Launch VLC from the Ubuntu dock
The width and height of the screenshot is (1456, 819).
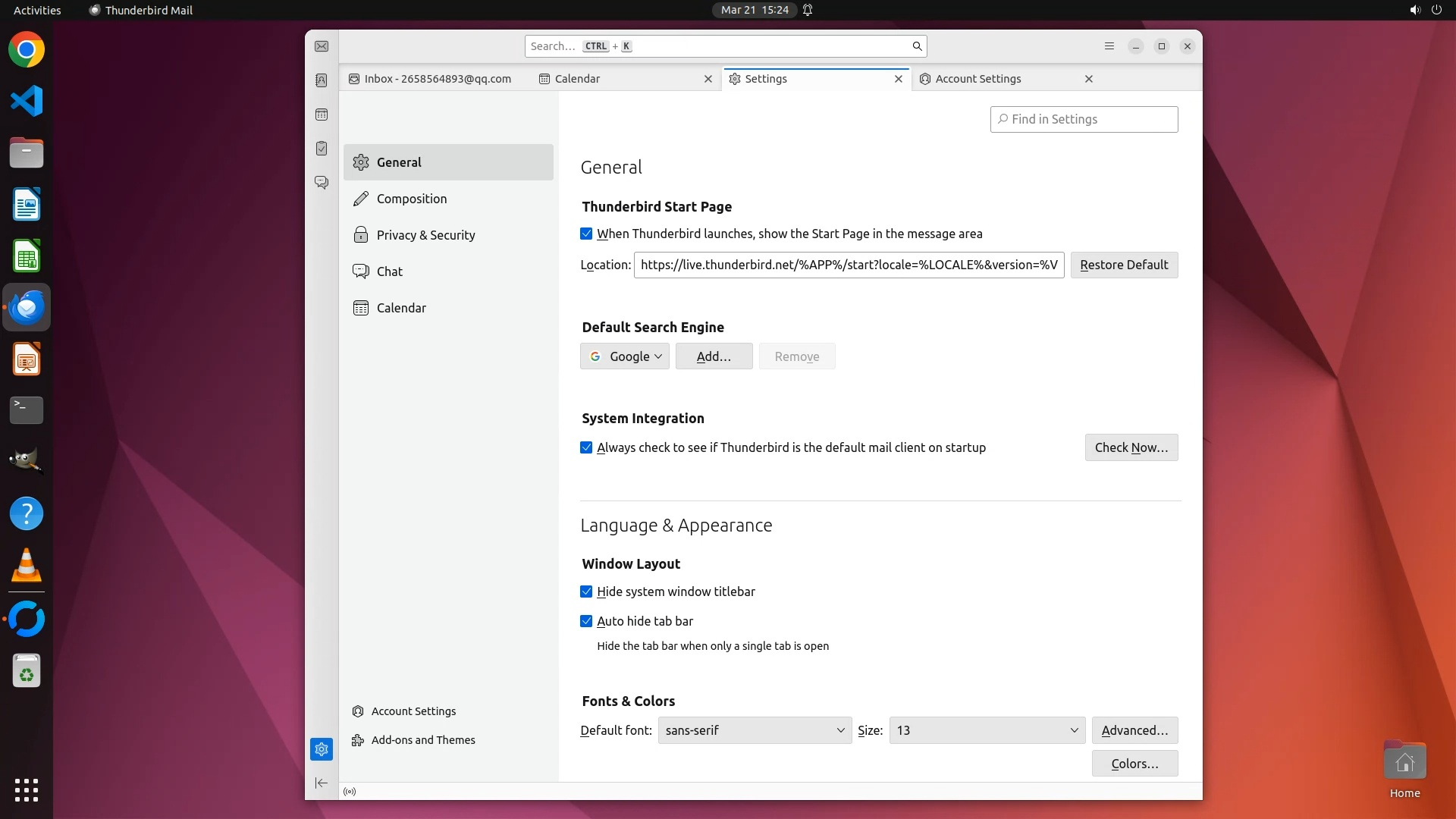(27, 566)
